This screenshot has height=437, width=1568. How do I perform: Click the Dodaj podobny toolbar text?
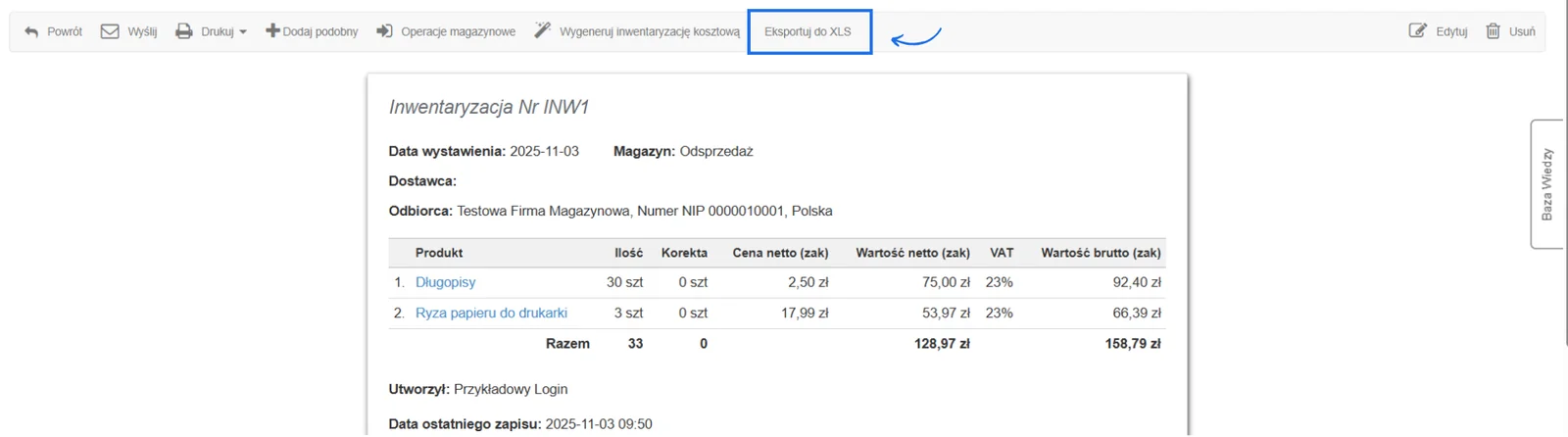click(x=320, y=31)
